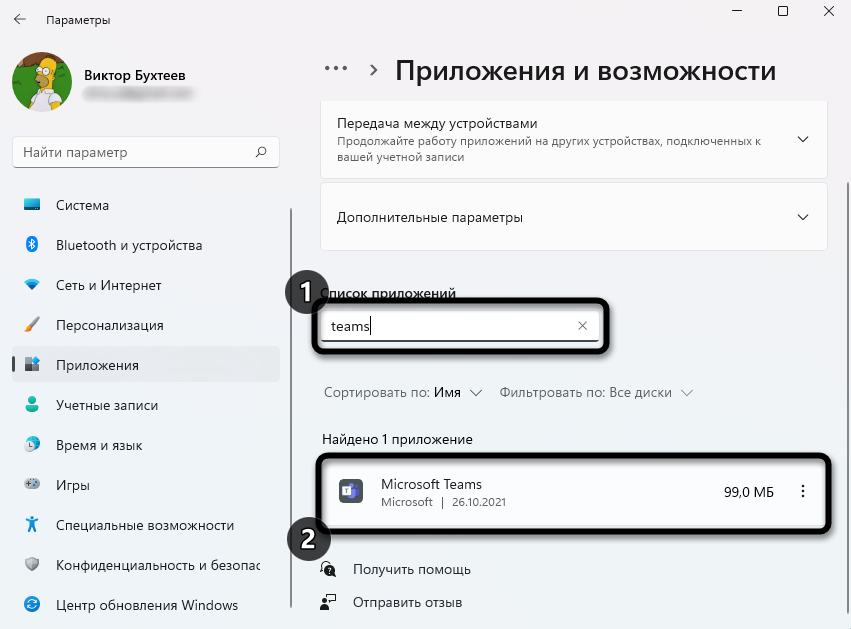Screen dimensions: 851x629
Task: Open the Конфиденциальность shield icon
Action: click(32, 564)
